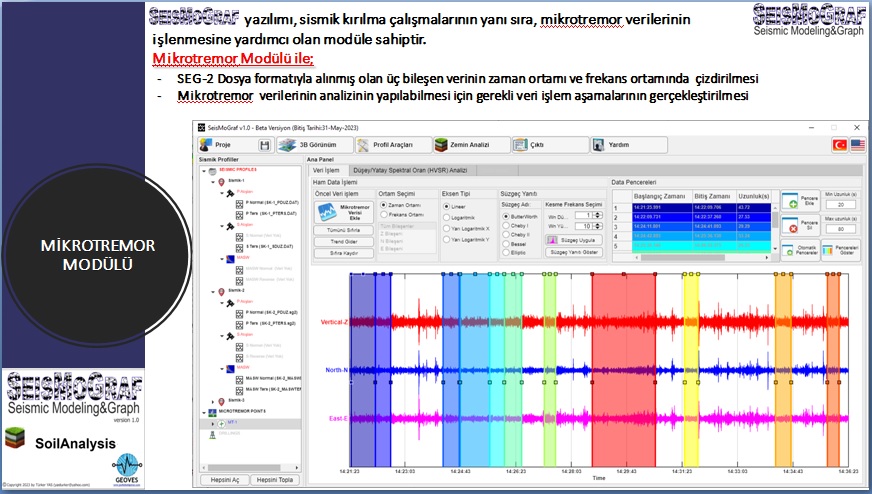Click the stepper on lower cutoff frequency field
The width and height of the screenshot is (872, 494).
pos(598,215)
